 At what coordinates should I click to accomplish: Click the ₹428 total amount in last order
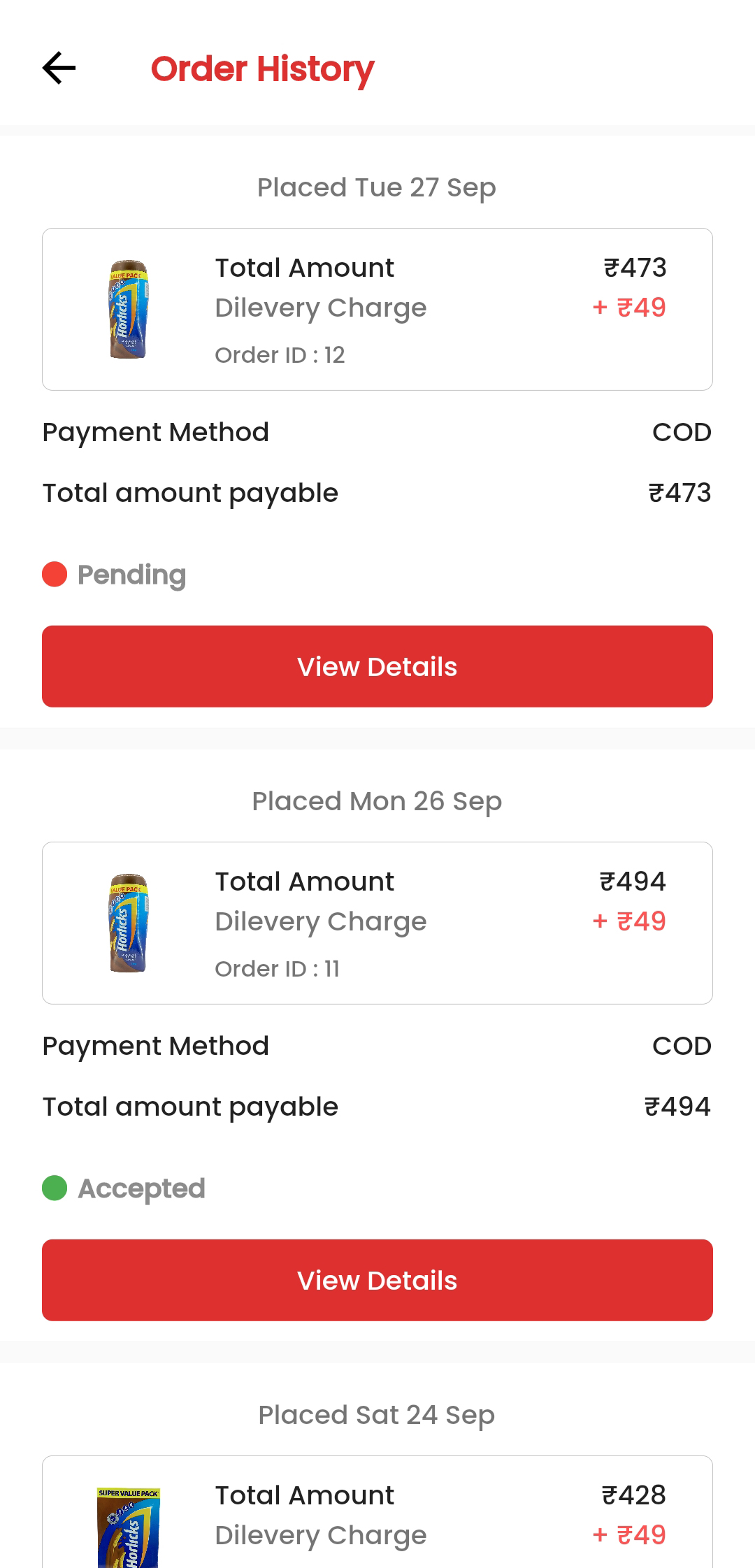[633, 1495]
